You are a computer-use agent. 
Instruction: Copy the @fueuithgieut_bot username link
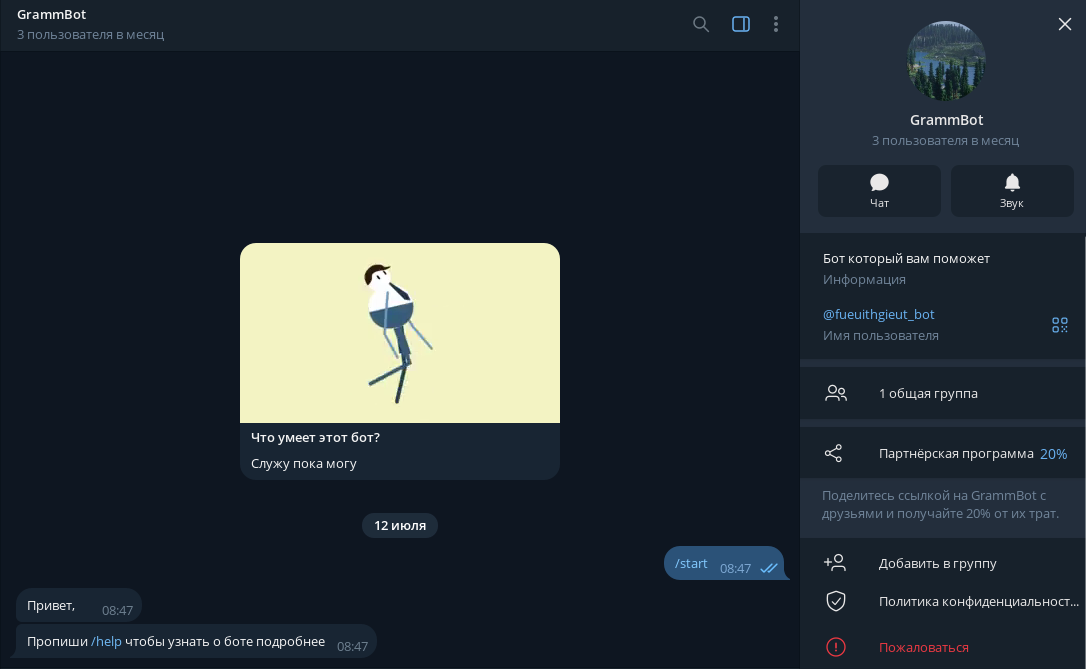click(878, 314)
